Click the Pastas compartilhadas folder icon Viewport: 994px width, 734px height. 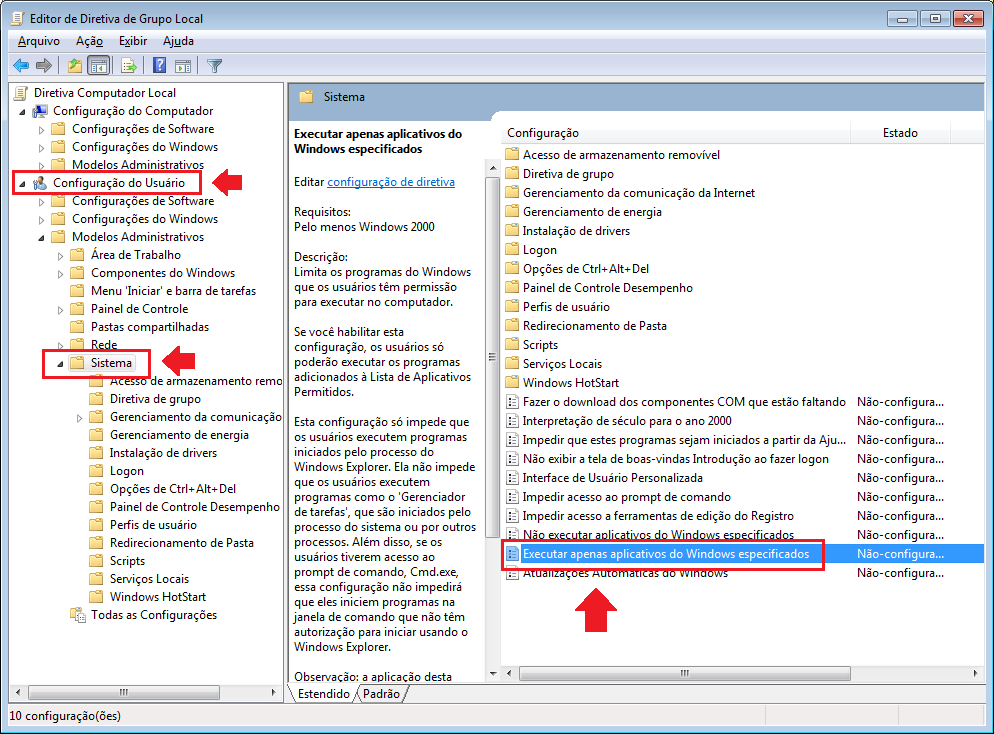click(x=77, y=327)
